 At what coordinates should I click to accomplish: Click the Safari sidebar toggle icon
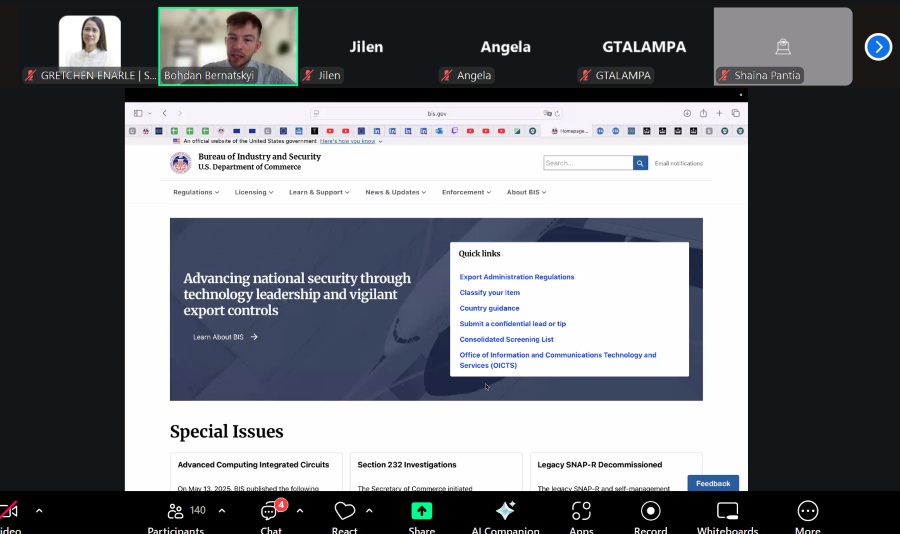138,113
